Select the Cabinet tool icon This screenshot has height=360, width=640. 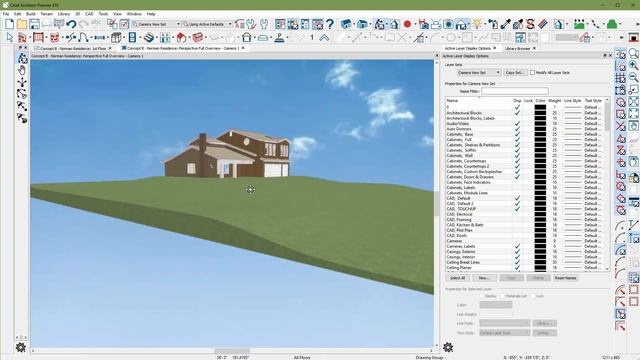point(116,38)
